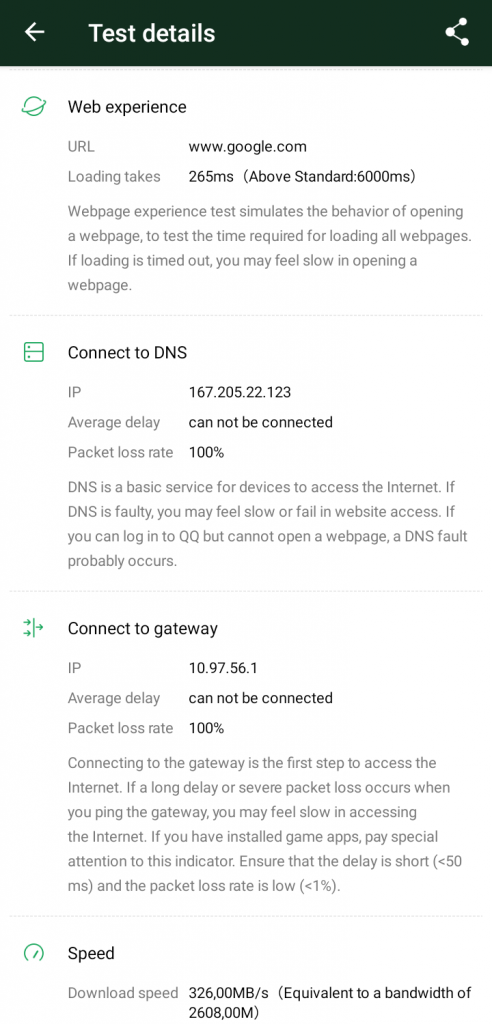Select the Web experience heading
The image size is (492, 1024).
(127, 107)
